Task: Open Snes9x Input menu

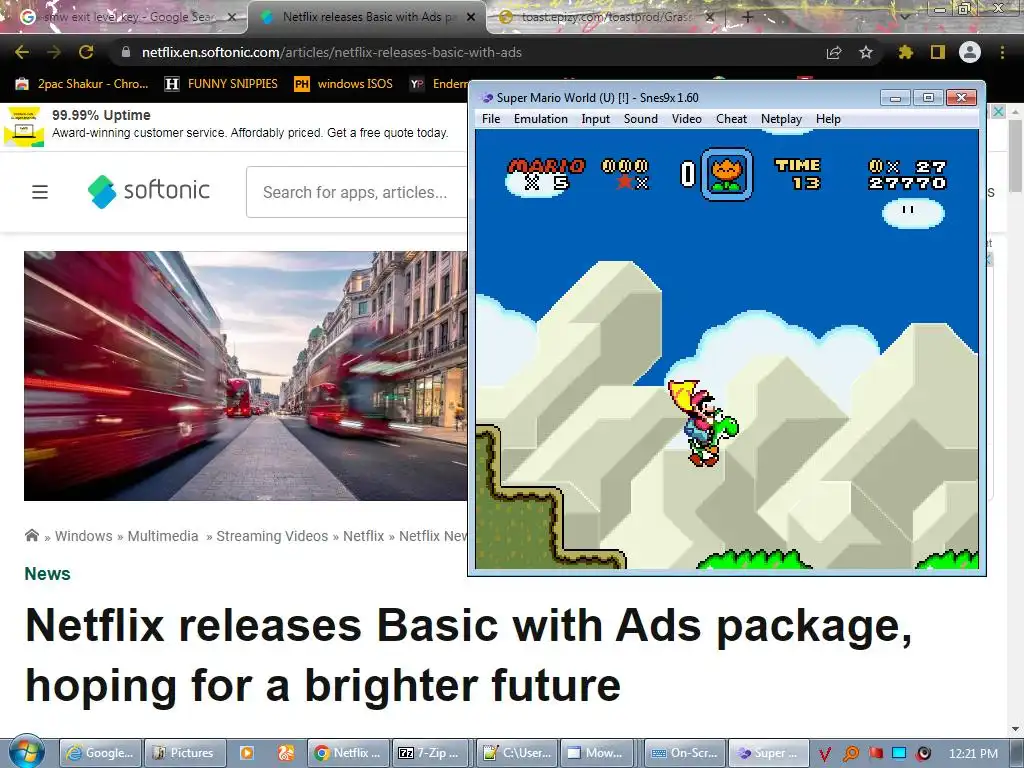Action: 596,119
